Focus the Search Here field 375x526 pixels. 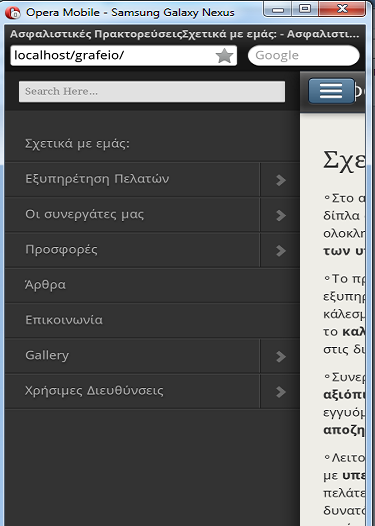(152, 91)
